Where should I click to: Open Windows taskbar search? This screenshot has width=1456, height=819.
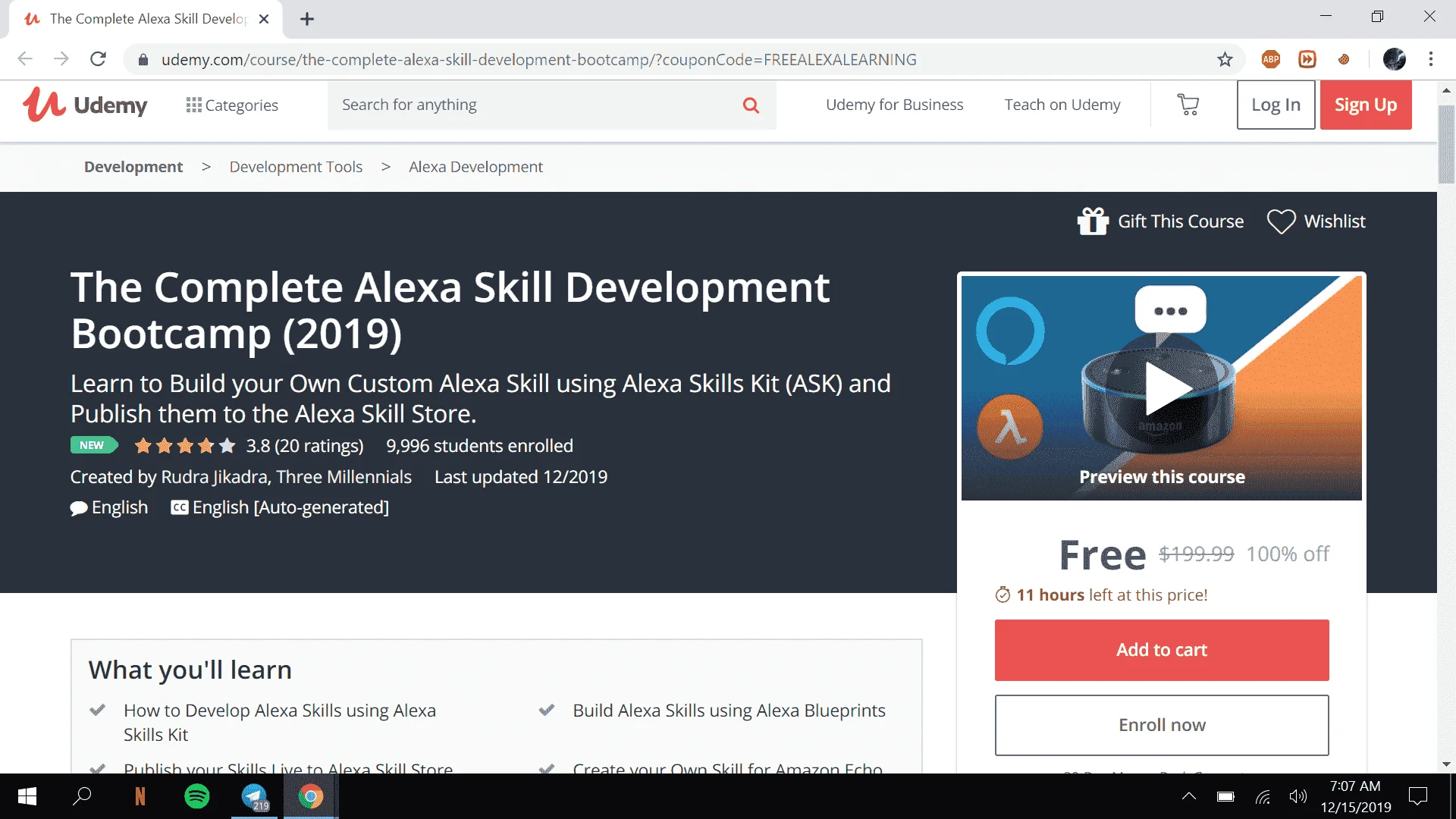pyautogui.click(x=82, y=796)
